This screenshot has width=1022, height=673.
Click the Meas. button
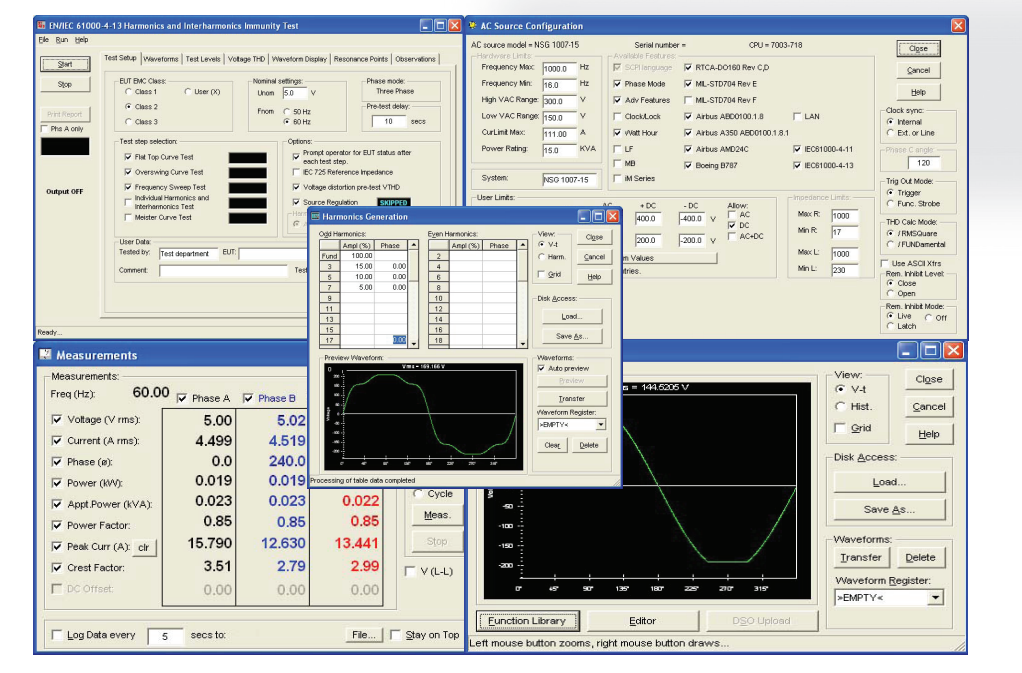(x=437, y=515)
